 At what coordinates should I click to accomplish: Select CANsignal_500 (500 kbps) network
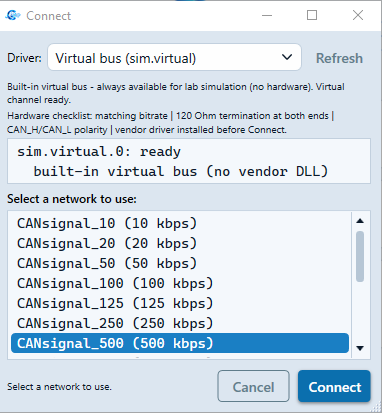point(180,343)
